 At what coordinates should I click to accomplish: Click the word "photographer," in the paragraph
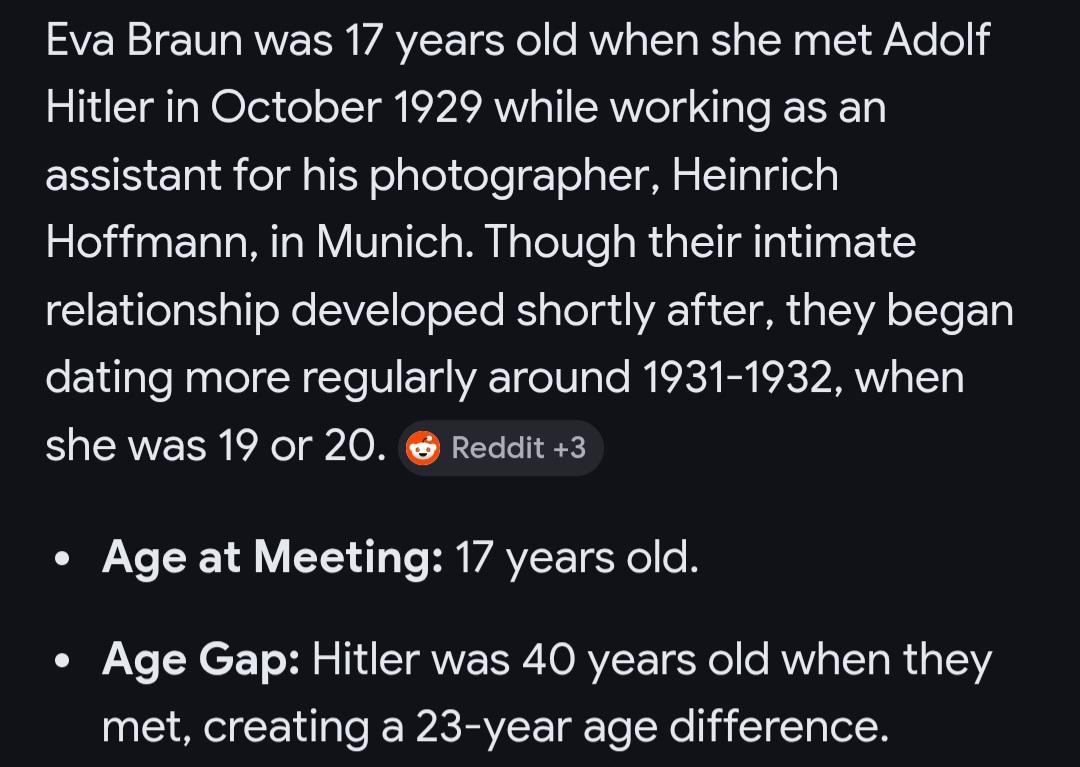514,177
